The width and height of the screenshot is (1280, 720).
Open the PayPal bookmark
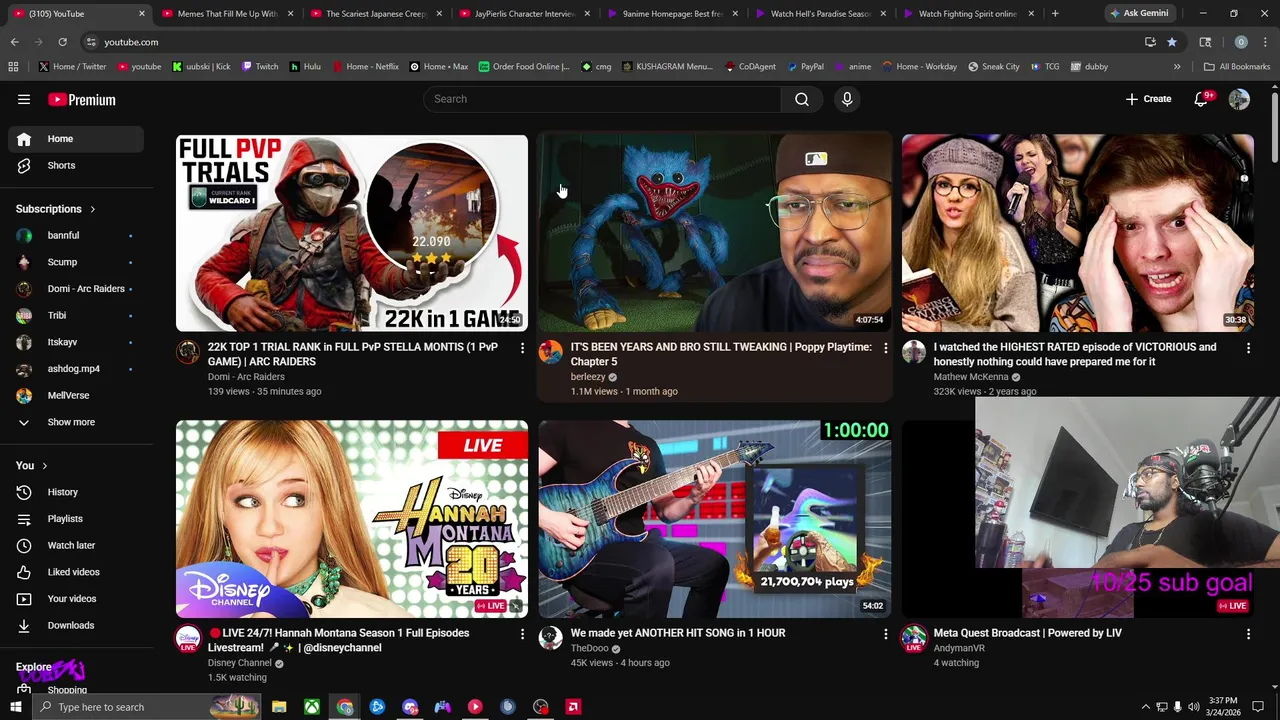[x=805, y=66]
